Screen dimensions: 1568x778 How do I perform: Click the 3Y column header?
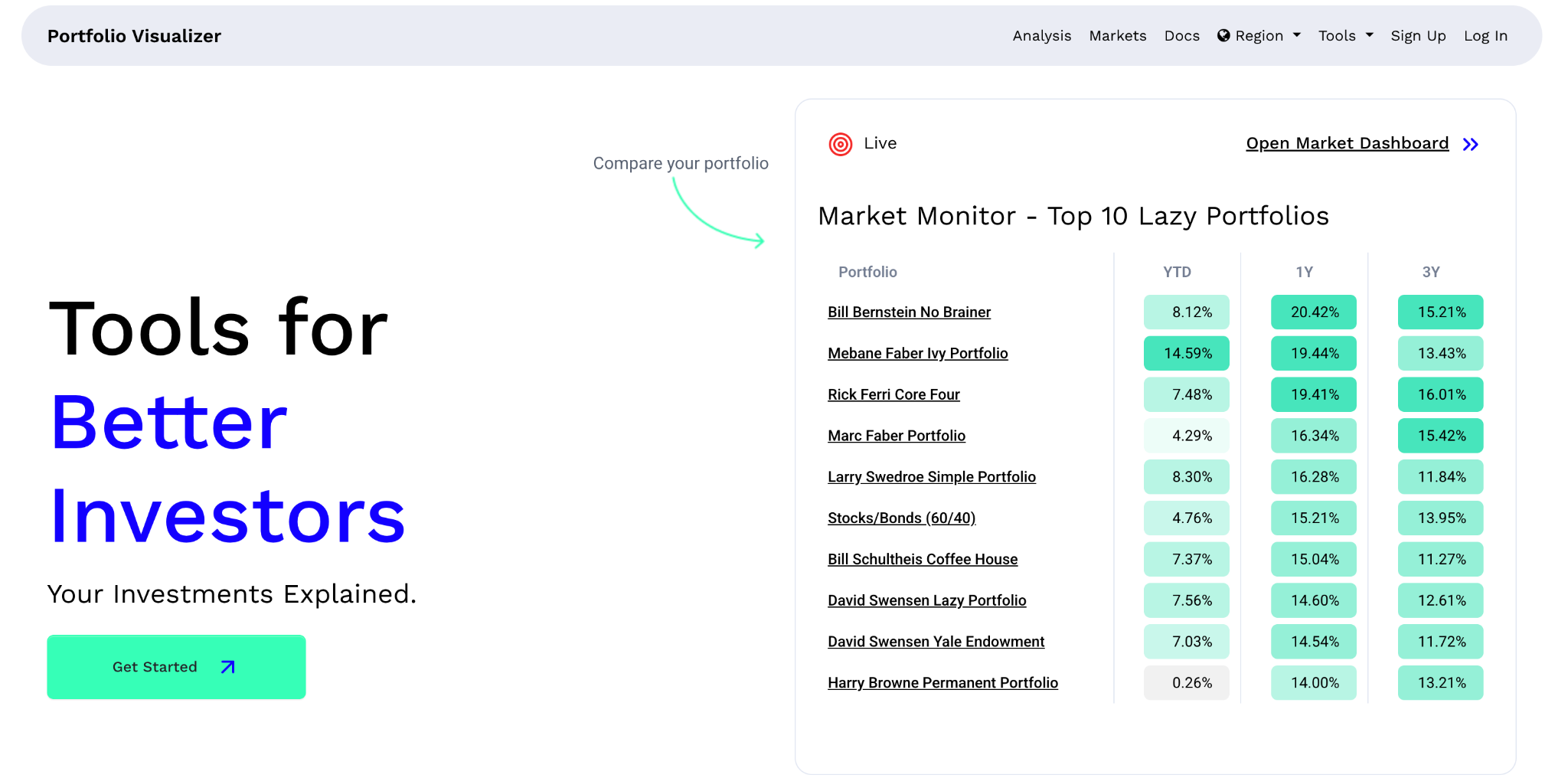(1431, 272)
